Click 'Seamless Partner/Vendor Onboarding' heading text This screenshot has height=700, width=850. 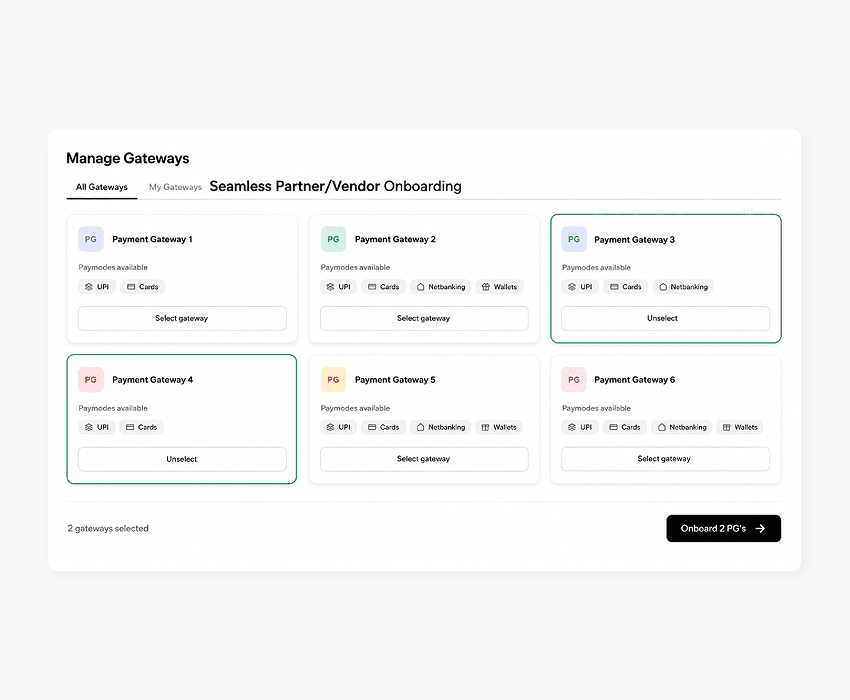(336, 187)
